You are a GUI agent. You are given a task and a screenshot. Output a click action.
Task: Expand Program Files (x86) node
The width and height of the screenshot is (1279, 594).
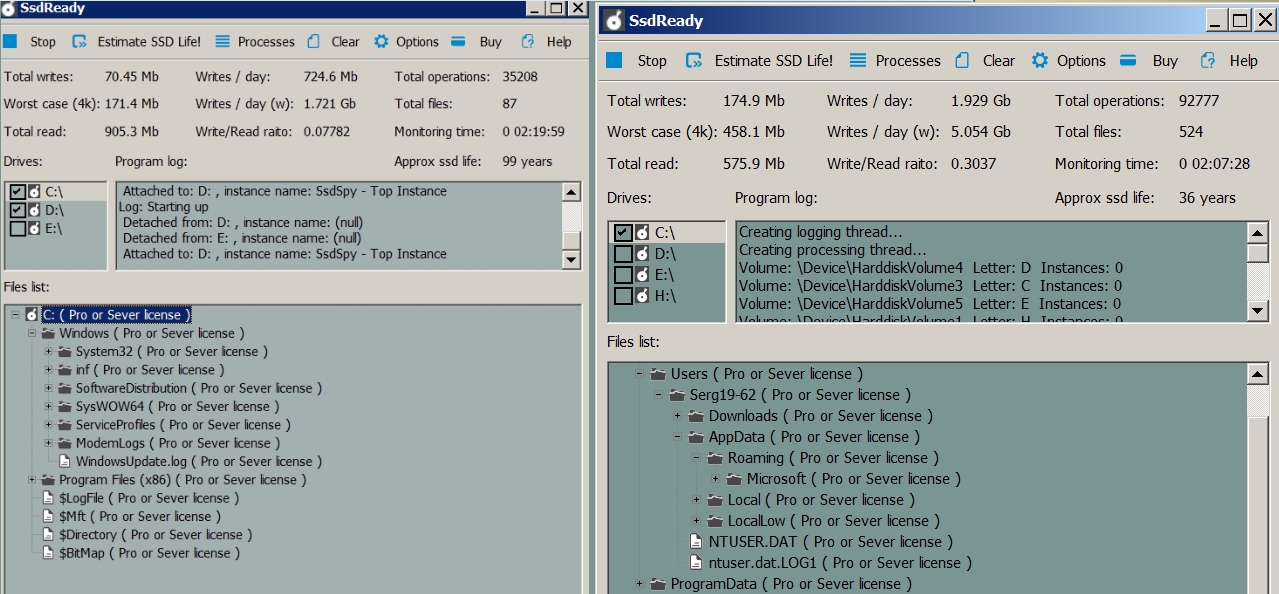(x=31, y=480)
